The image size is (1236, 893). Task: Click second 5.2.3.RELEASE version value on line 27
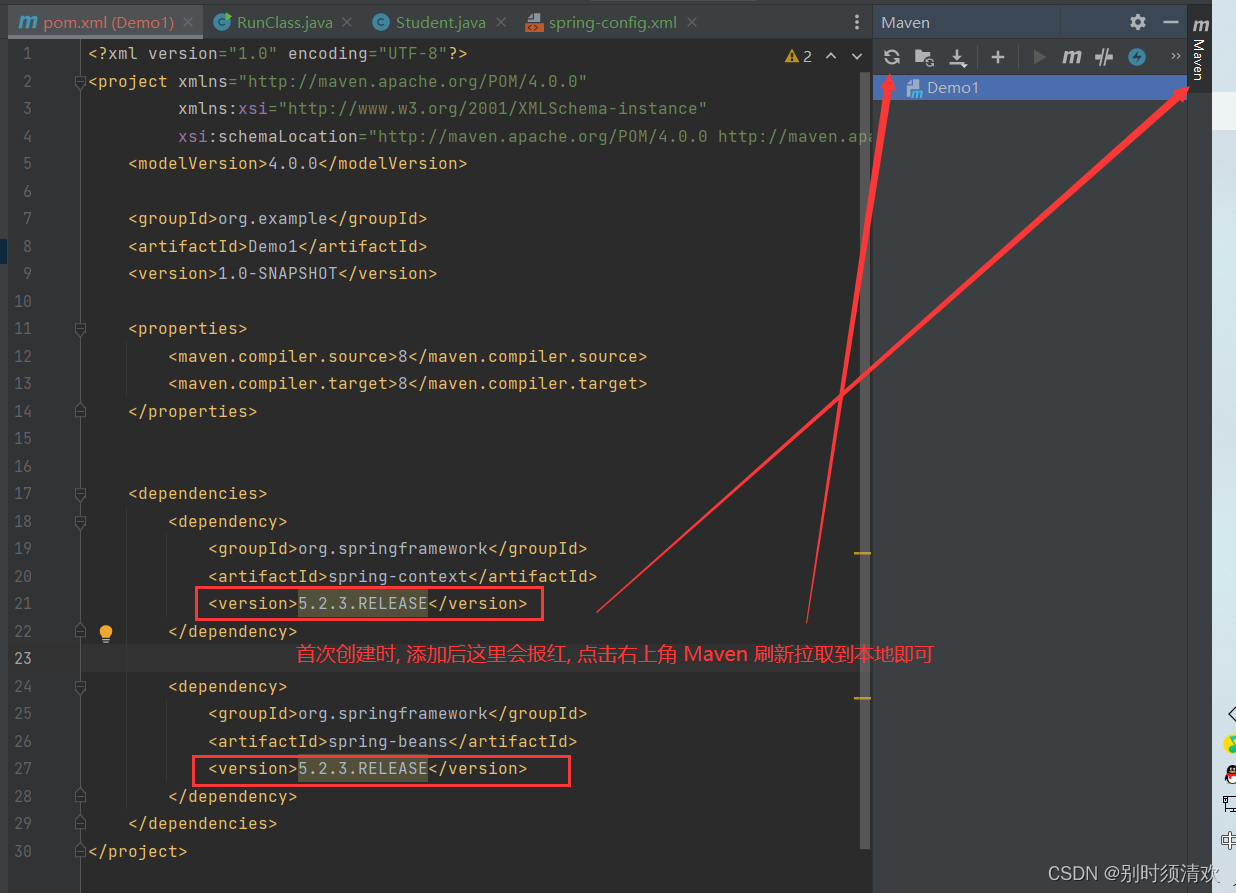pos(363,768)
